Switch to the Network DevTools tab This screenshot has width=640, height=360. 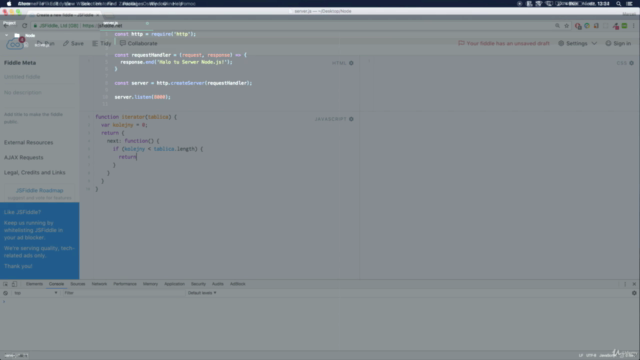point(99,284)
